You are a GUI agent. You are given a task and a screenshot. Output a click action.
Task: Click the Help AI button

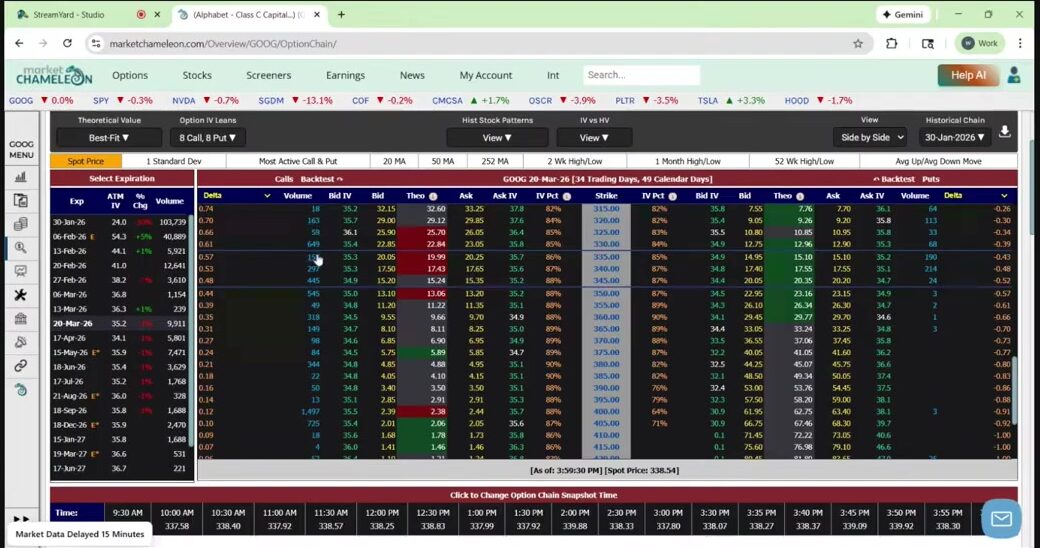point(968,75)
